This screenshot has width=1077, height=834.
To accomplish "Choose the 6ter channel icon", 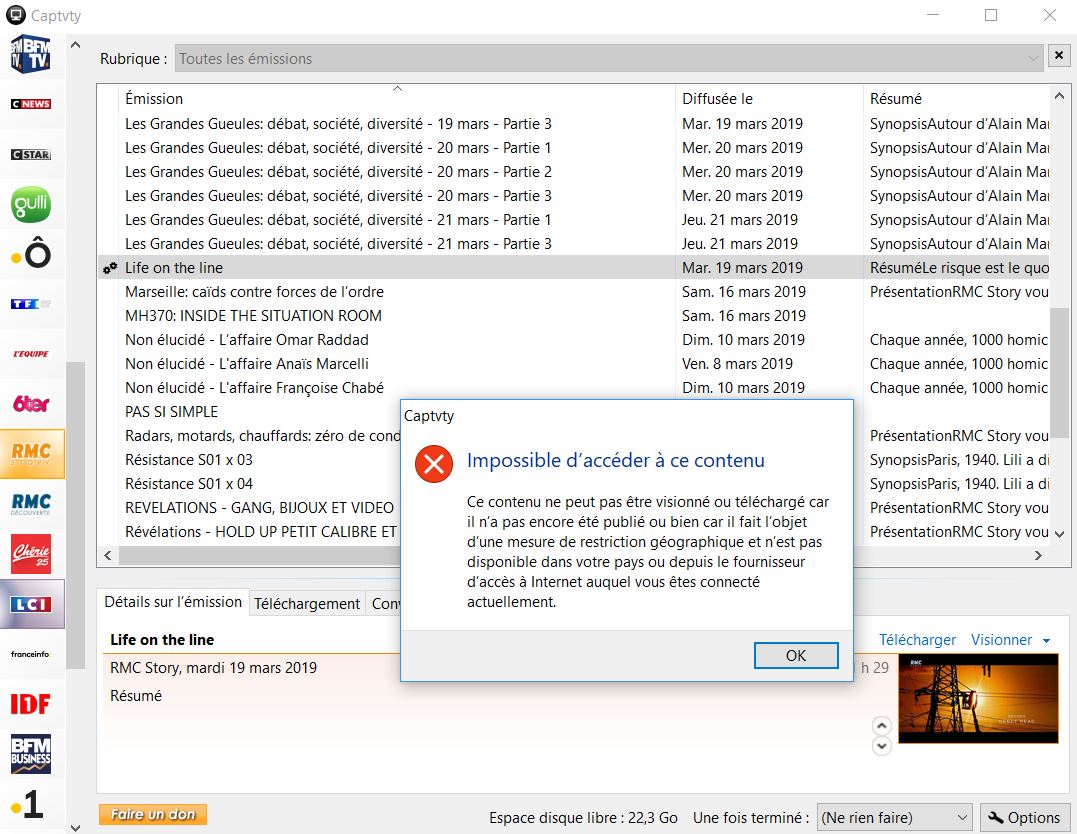I will [30, 404].
